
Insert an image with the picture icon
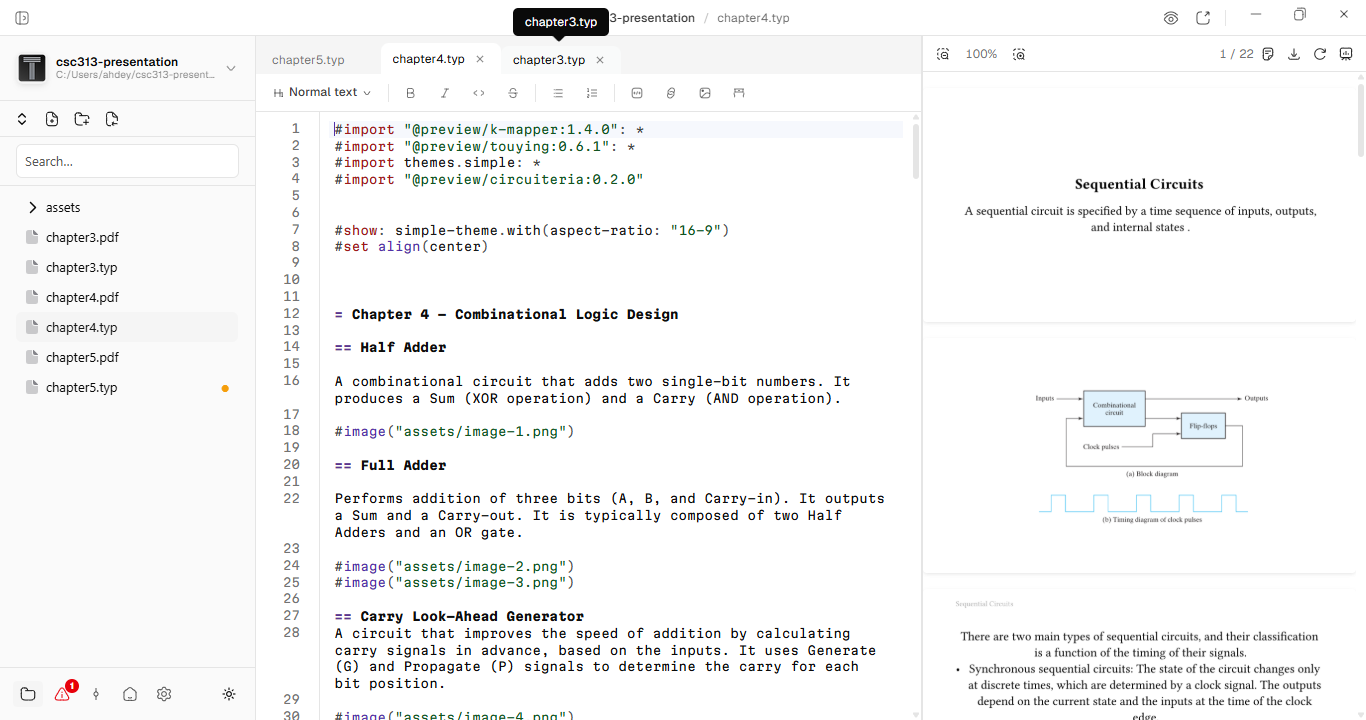pyautogui.click(x=705, y=93)
